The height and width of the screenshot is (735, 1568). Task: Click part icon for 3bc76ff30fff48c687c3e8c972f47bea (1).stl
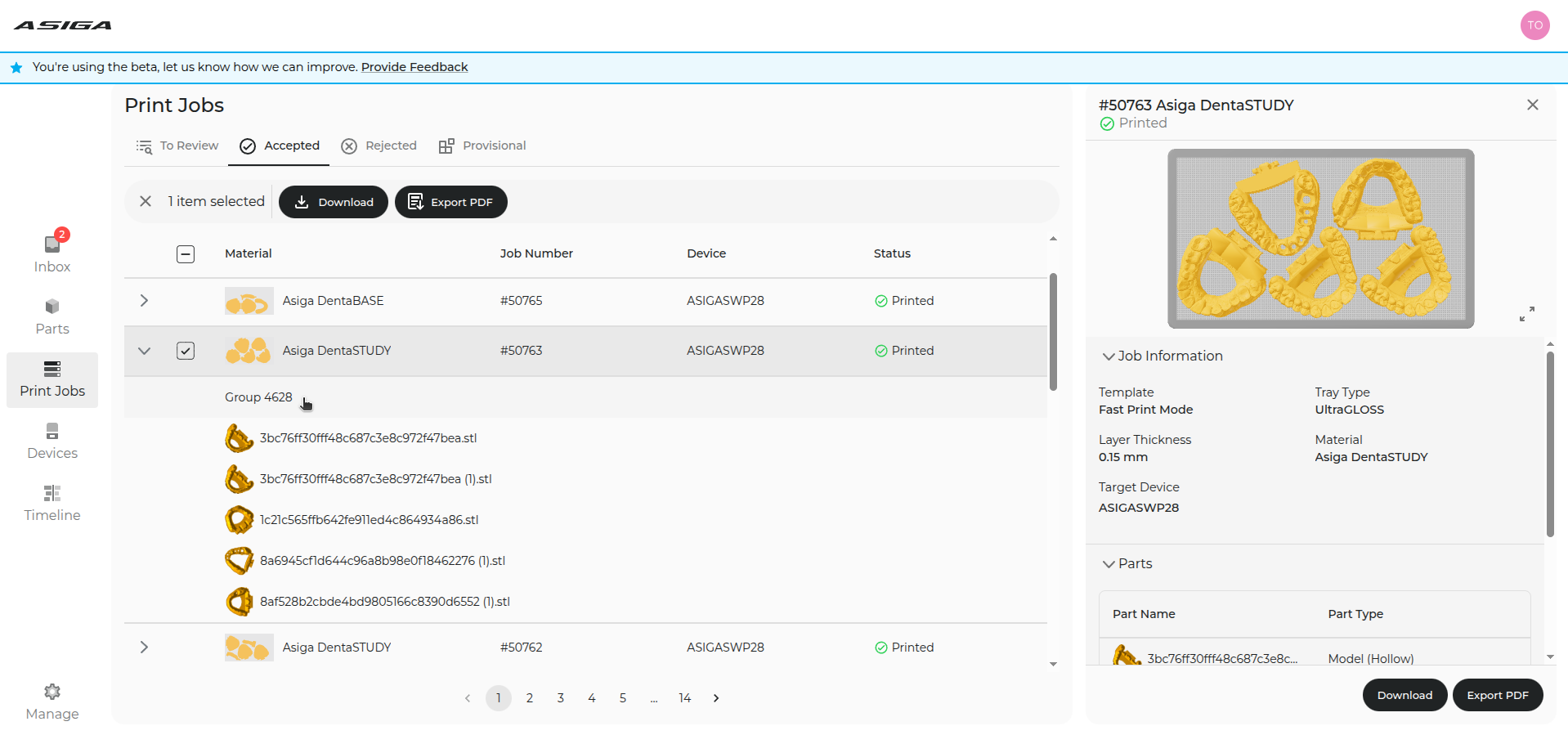click(x=239, y=479)
